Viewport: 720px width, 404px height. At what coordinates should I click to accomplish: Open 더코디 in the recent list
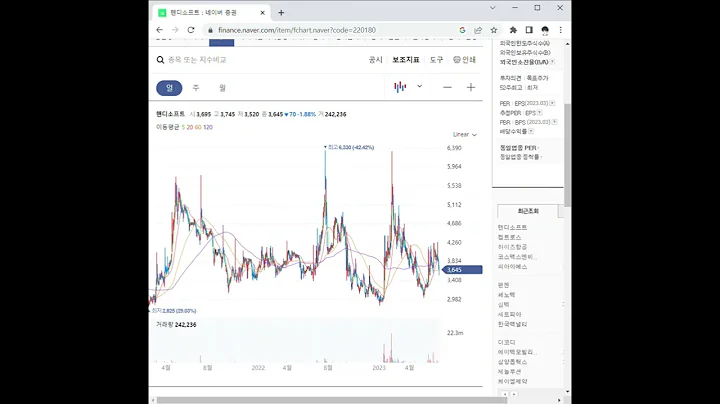pos(506,342)
